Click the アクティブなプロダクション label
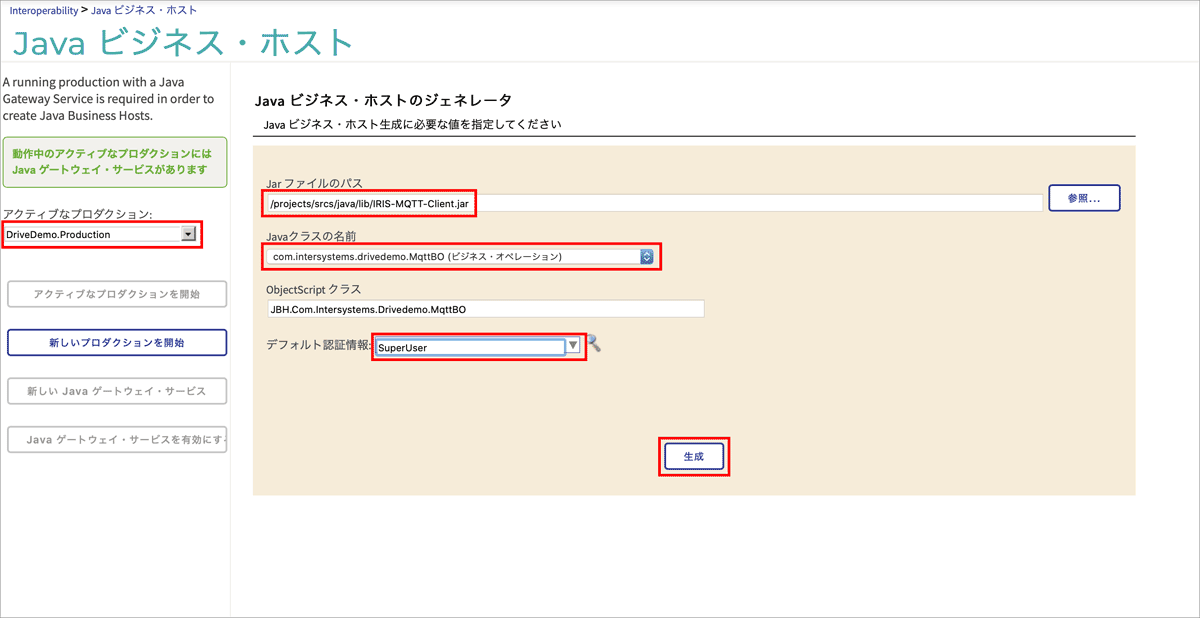The image size is (1200, 618). 77,215
